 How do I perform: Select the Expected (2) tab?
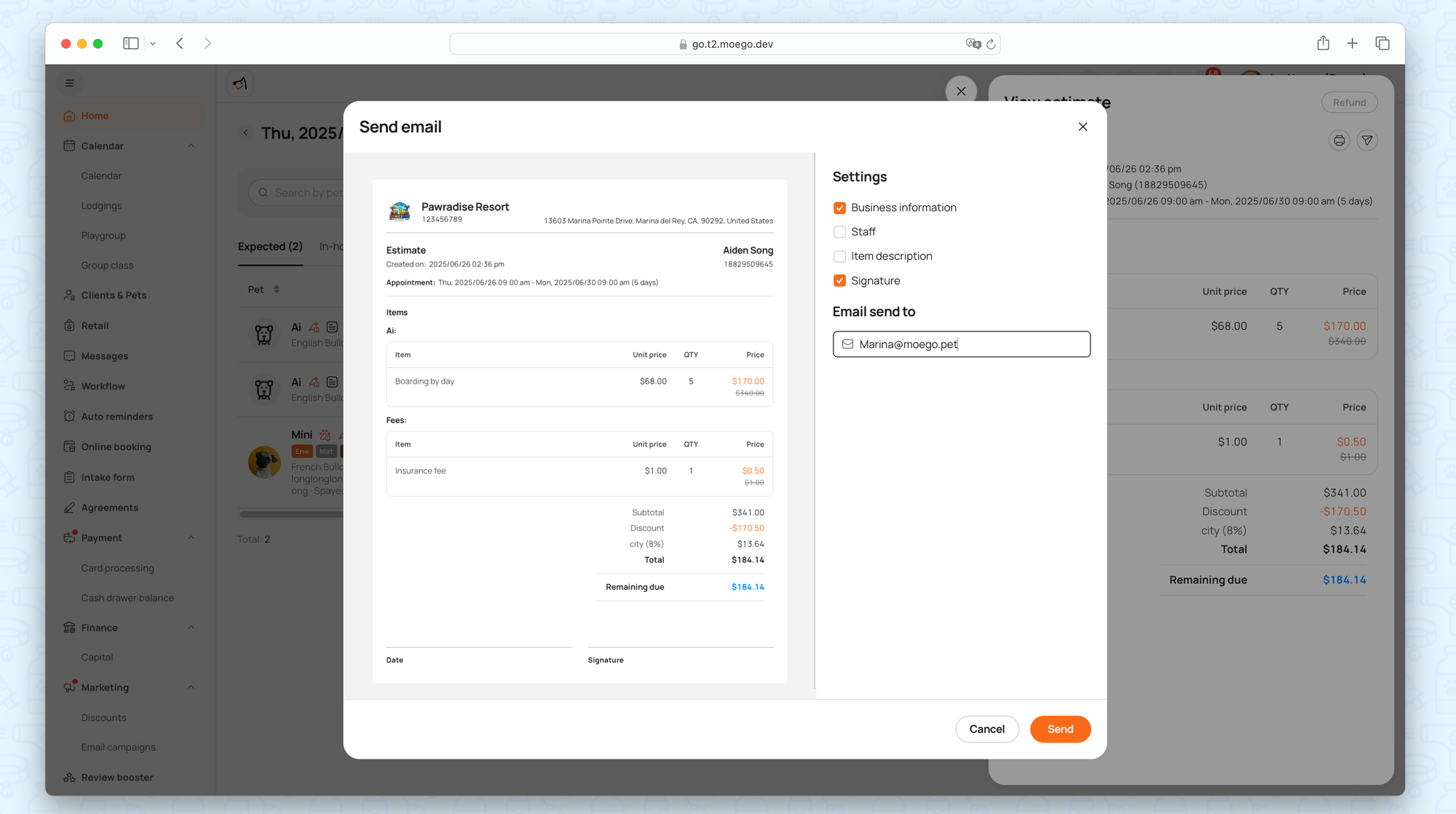[270, 247]
